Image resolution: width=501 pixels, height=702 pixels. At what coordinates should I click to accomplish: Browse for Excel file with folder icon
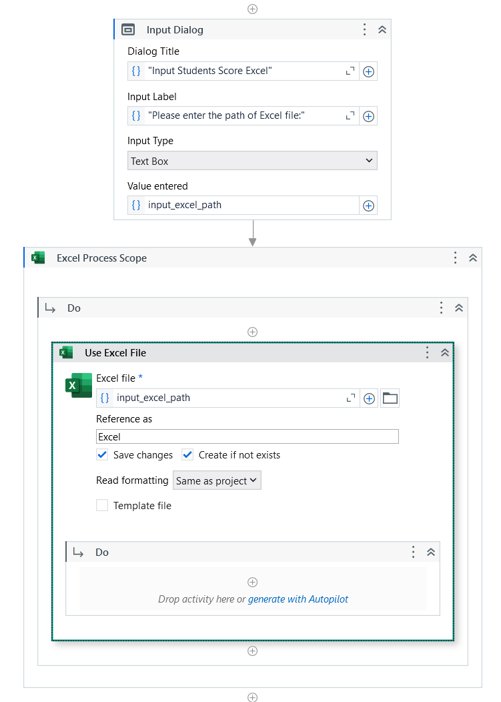390,398
